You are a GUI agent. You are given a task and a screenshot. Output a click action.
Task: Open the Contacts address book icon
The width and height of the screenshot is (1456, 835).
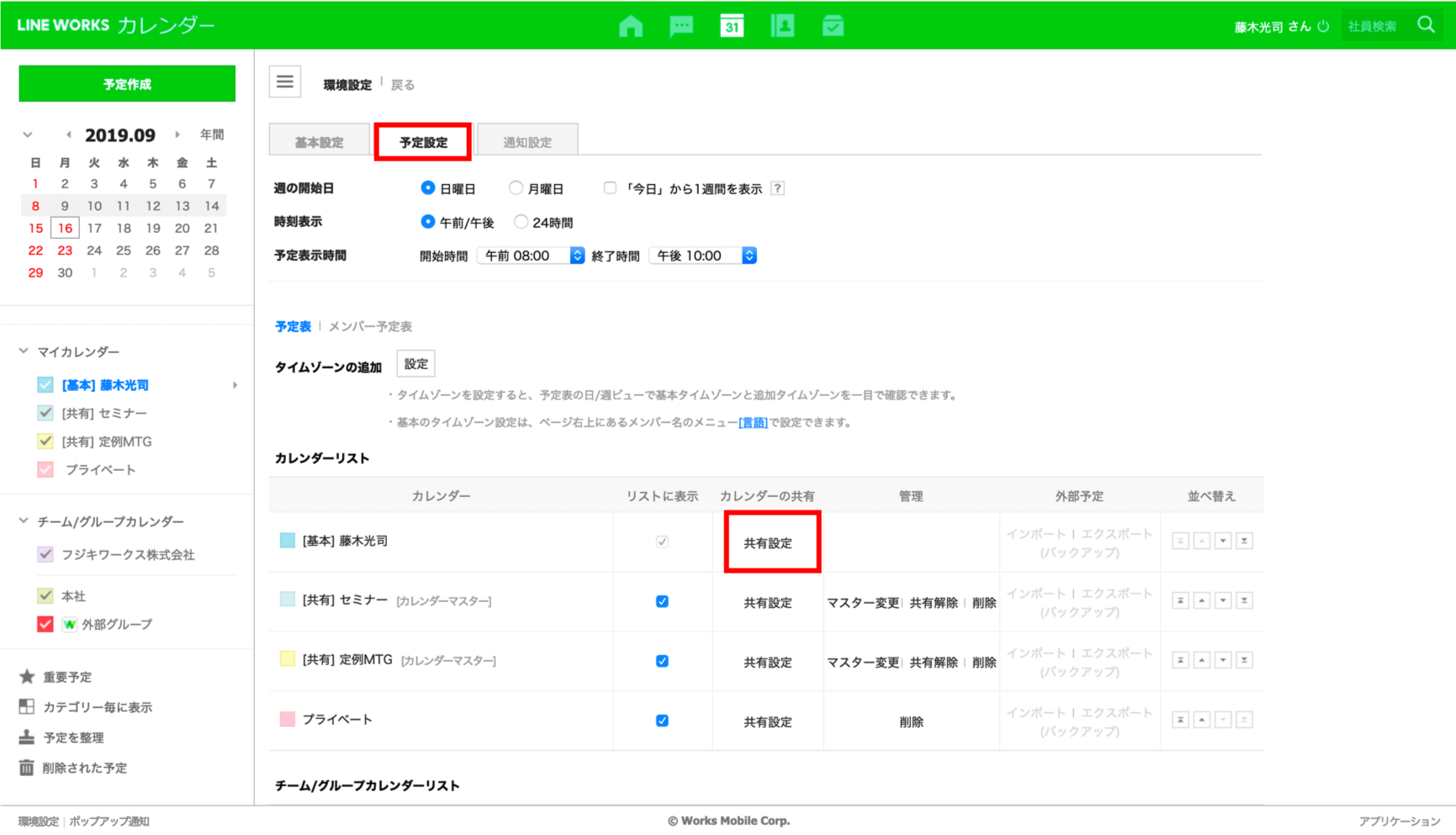coord(782,26)
